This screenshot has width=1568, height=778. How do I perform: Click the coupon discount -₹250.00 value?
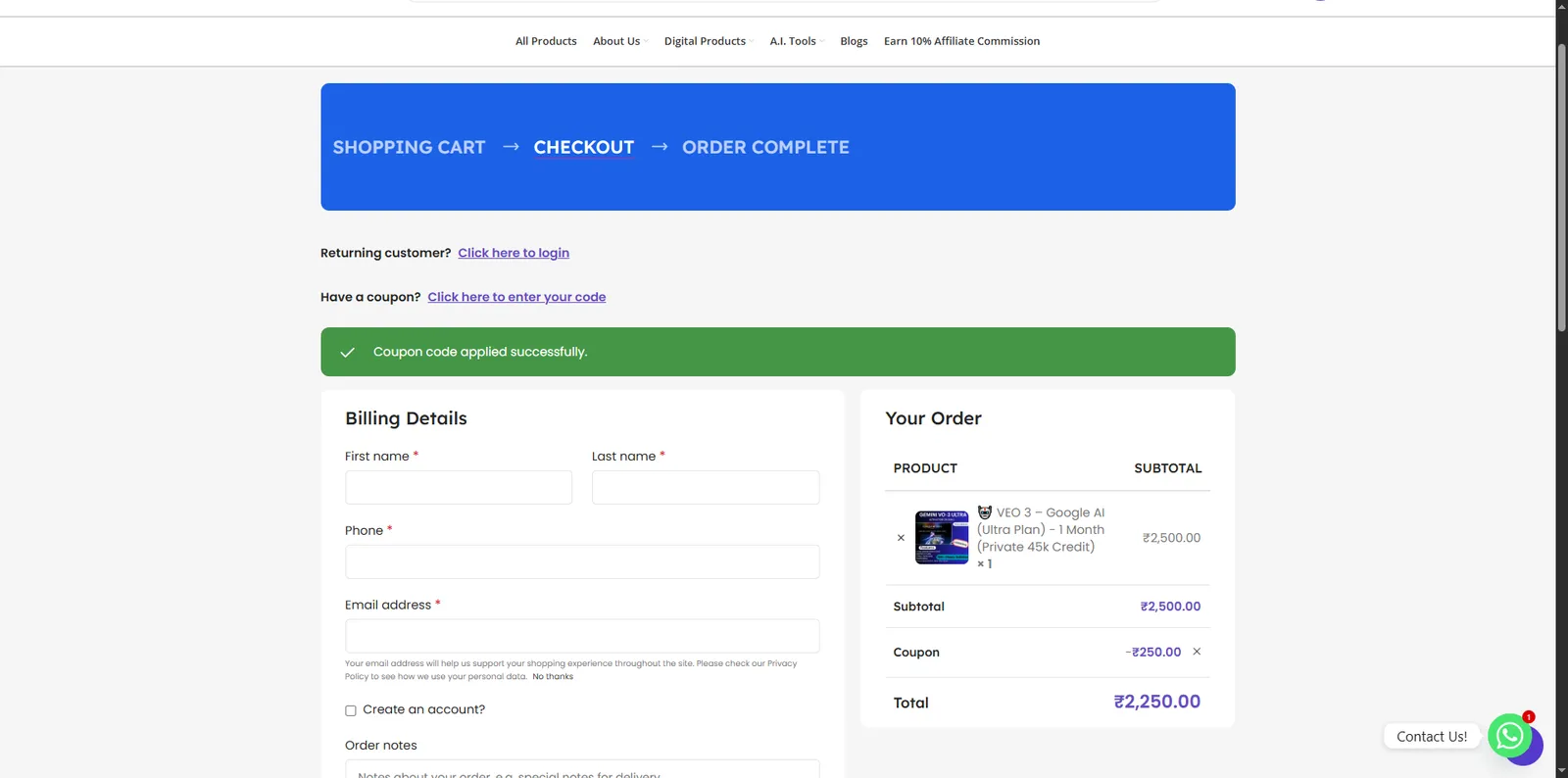coord(1153,653)
